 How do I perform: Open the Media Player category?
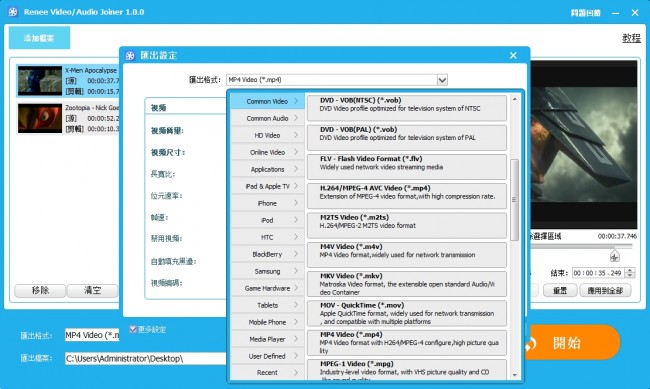(267, 339)
